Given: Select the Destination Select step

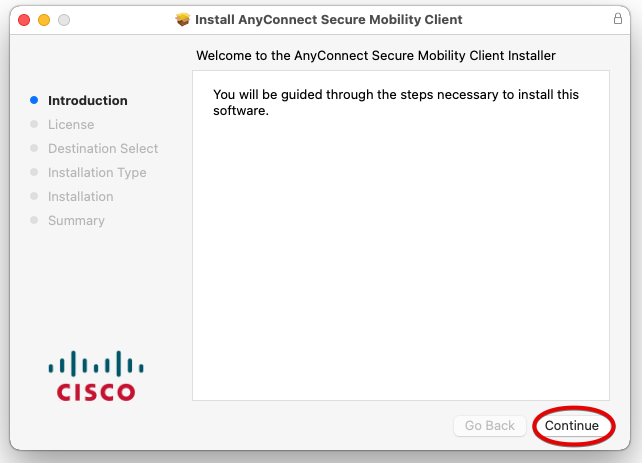Looking at the screenshot, I should (x=103, y=149).
